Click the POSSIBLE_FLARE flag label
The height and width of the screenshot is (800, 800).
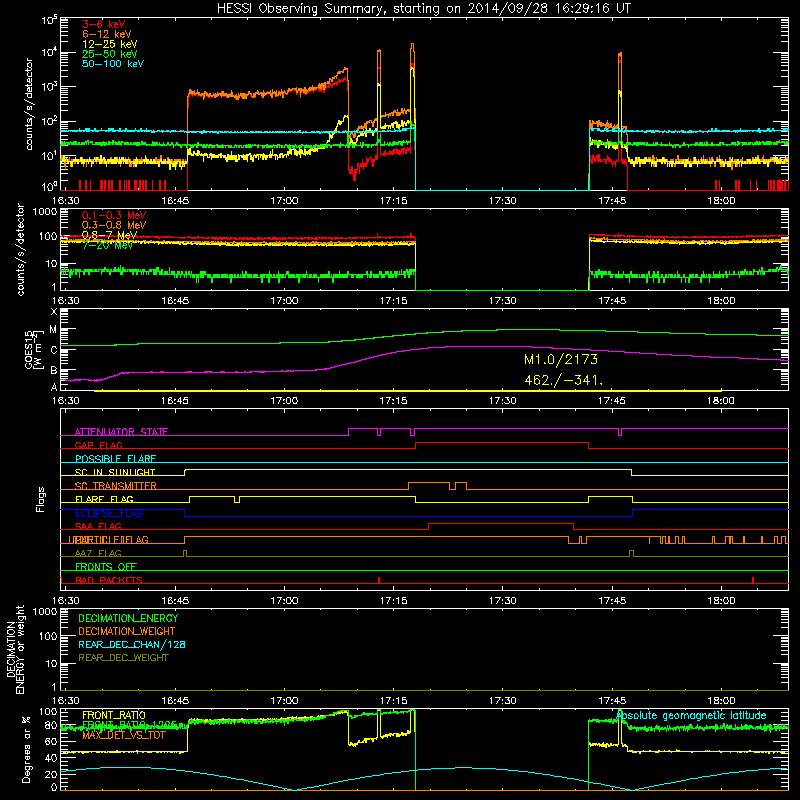click(x=115, y=459)
